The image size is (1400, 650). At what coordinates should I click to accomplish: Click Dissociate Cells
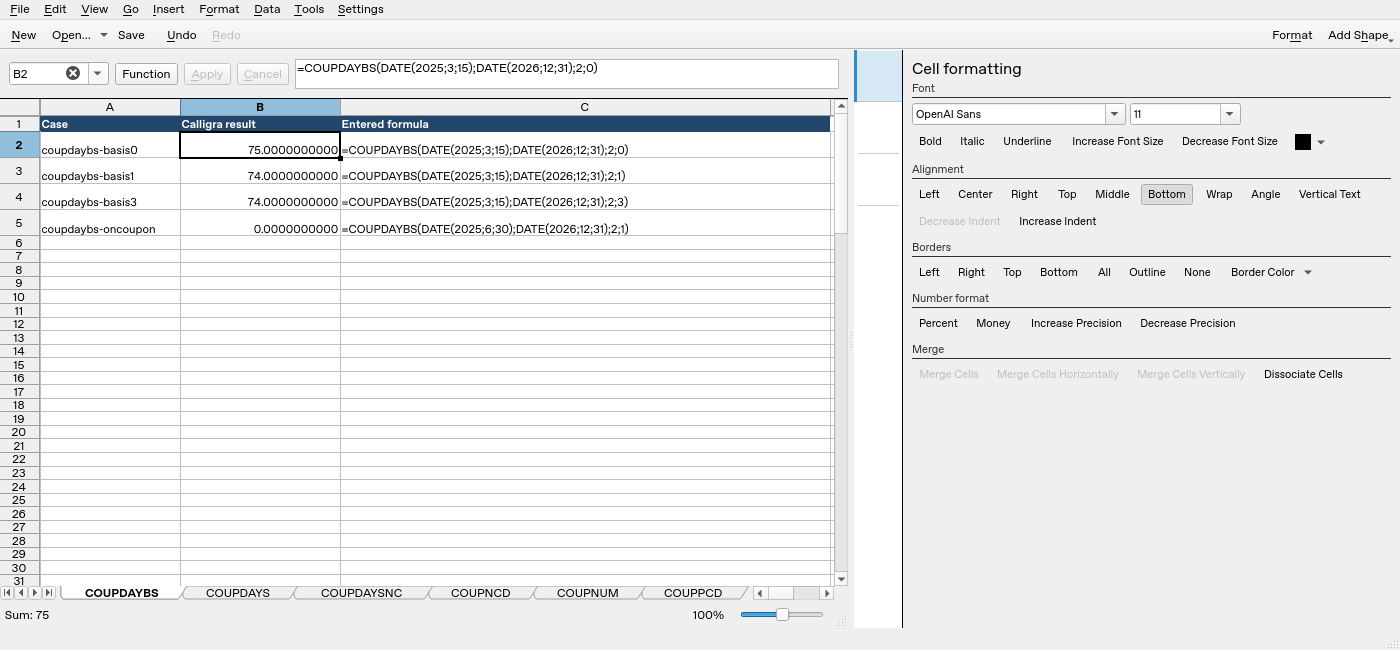pos(1303,374)
